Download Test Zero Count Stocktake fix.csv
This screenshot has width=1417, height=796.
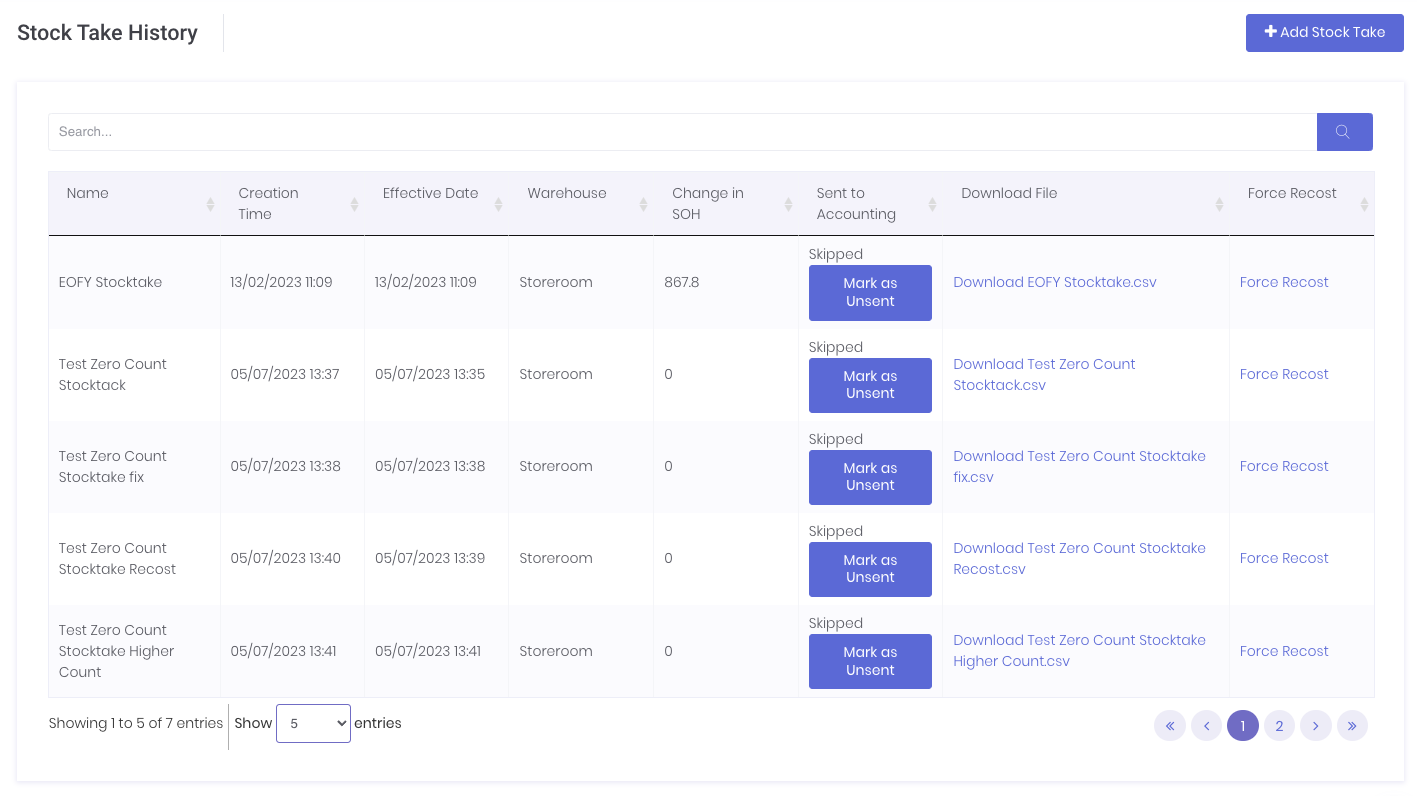[1079, 466]
